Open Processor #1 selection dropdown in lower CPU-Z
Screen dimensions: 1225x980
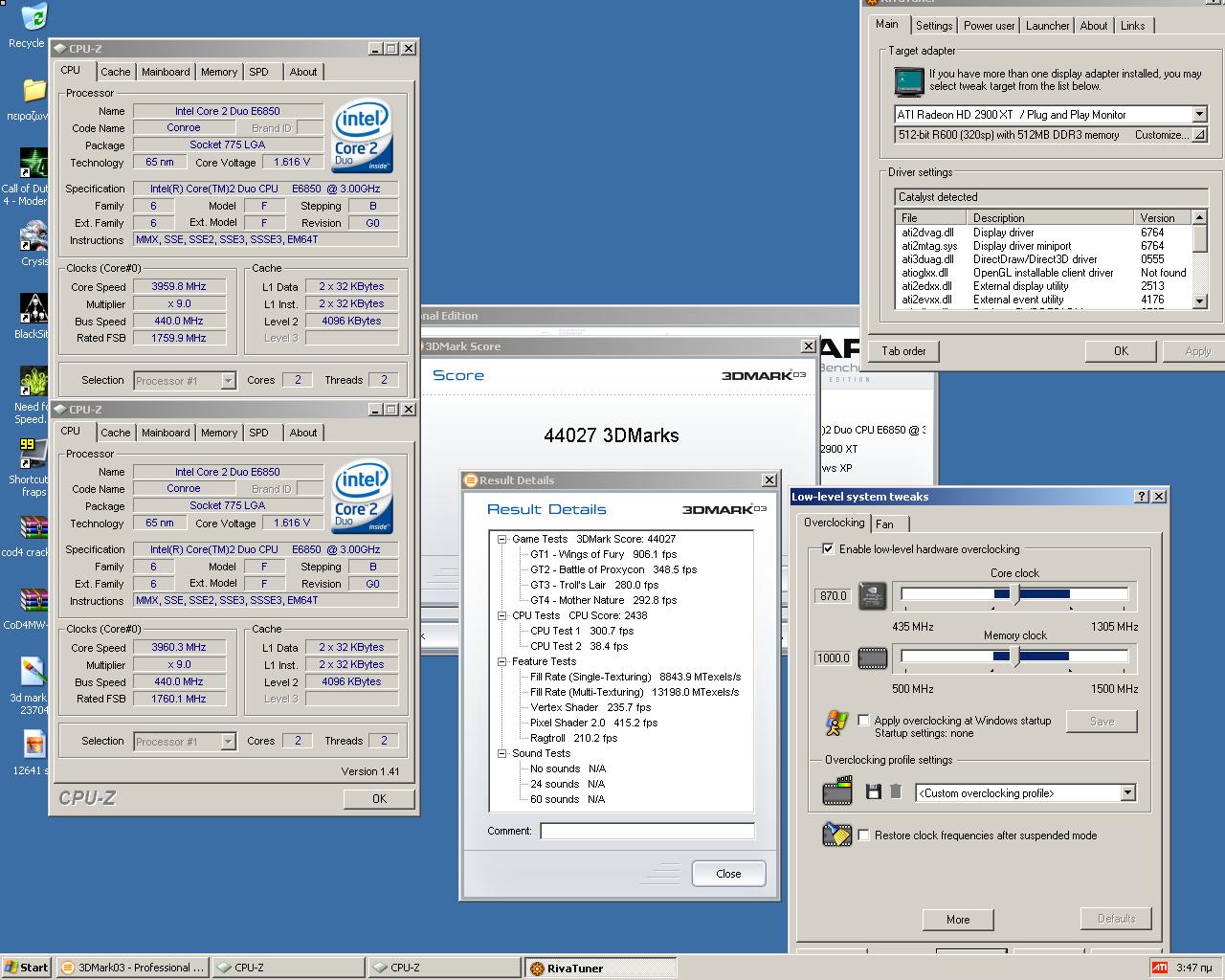228,742
